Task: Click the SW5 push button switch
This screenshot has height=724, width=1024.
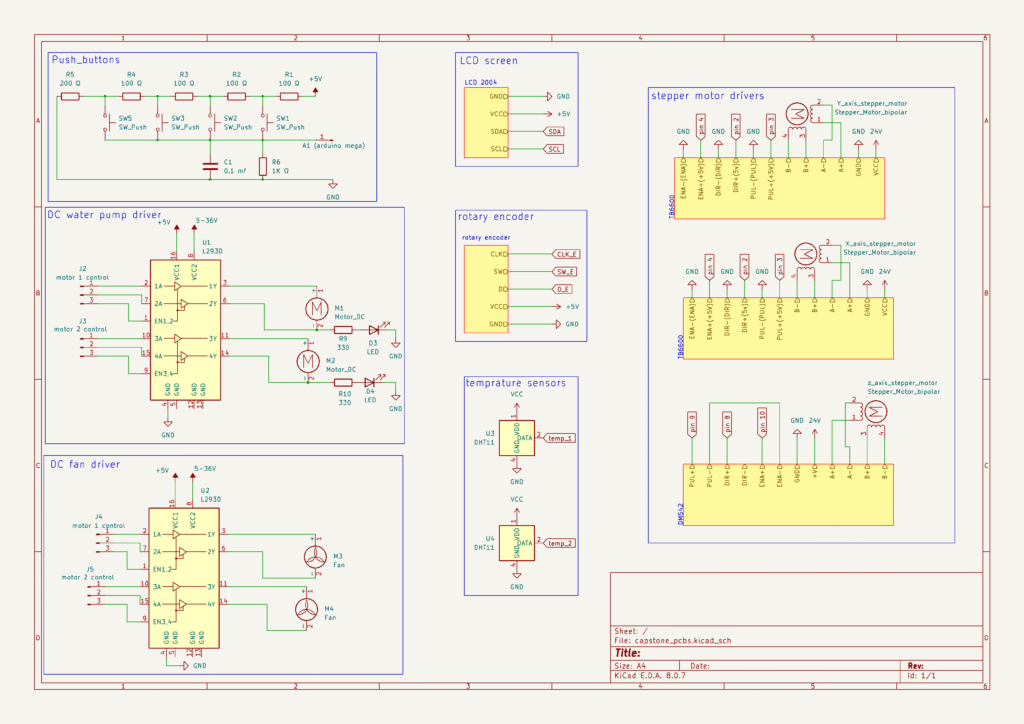Action: pyautogui.click(x=106, y=122)
